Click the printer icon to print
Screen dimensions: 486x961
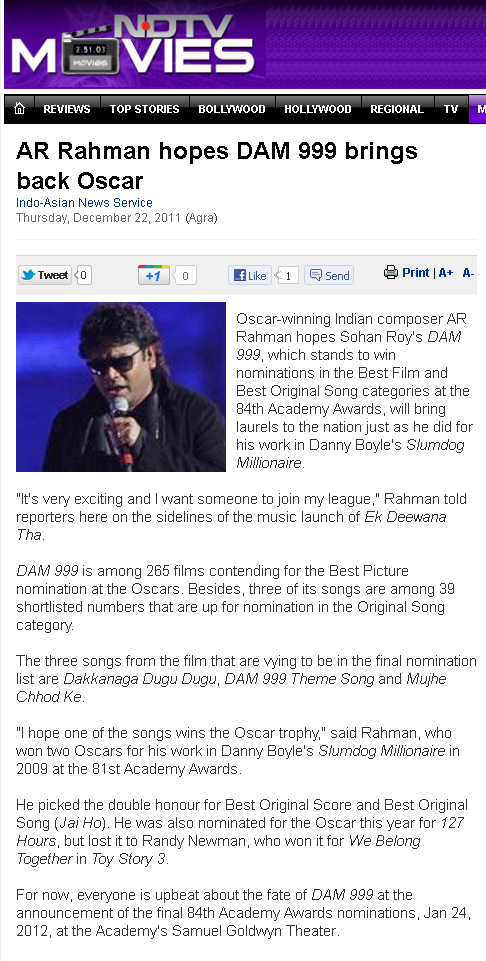click(x=390, y=272)
